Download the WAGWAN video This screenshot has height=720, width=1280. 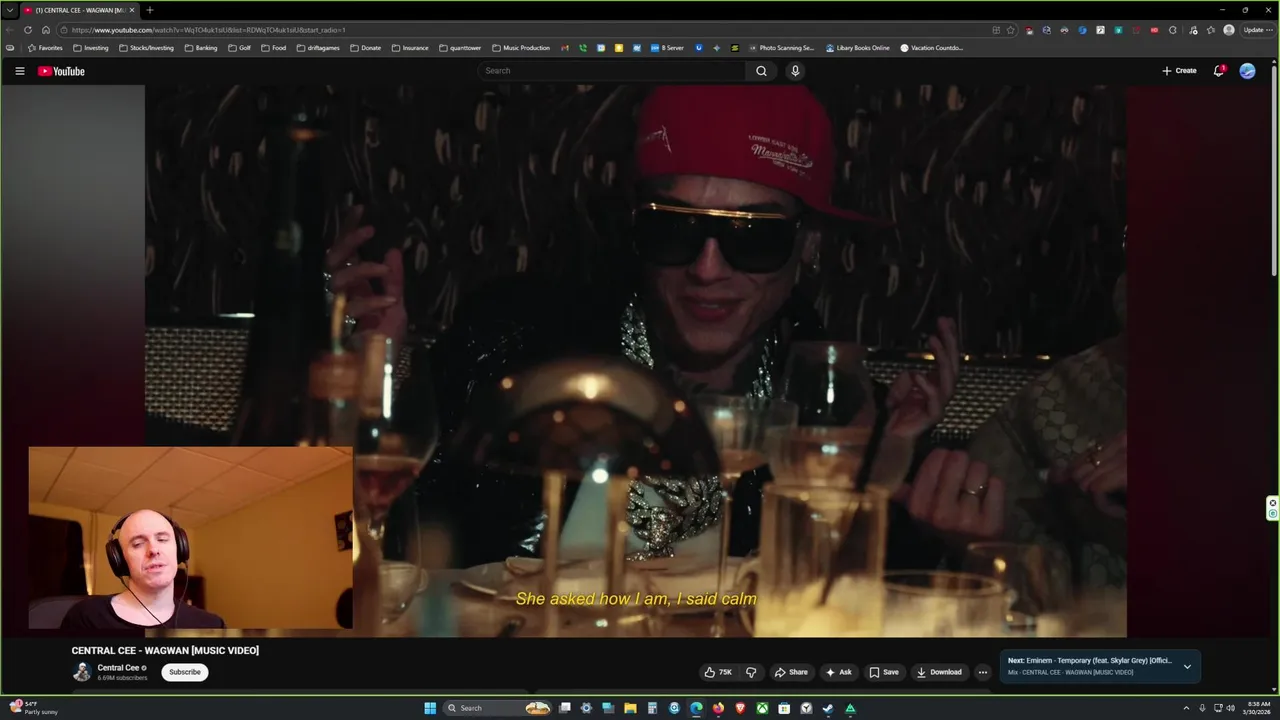pyautogui.click(x=939, y=672)
